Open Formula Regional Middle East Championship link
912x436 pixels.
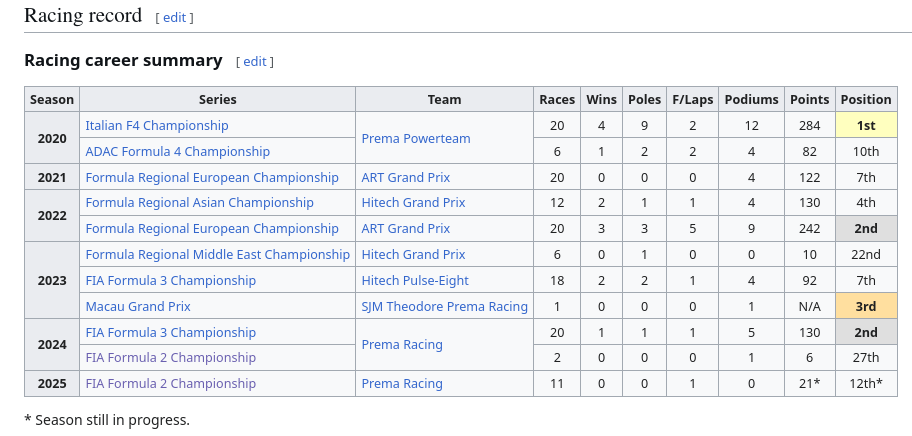218,255
